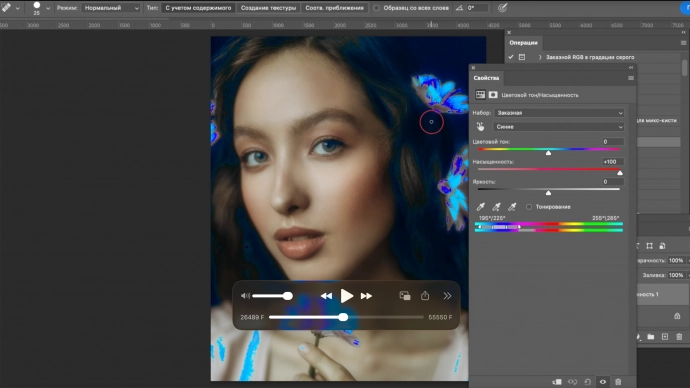
Task: Click the share icon in video overlay
Action: [425, 296]
